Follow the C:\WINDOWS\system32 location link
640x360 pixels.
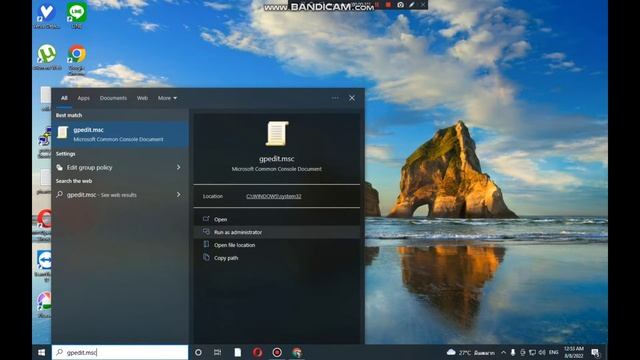273,196
